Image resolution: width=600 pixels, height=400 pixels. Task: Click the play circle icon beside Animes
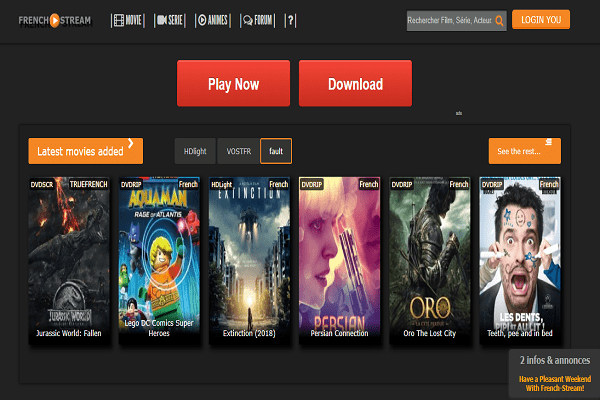pyautogui.click(x=202, y=20)
